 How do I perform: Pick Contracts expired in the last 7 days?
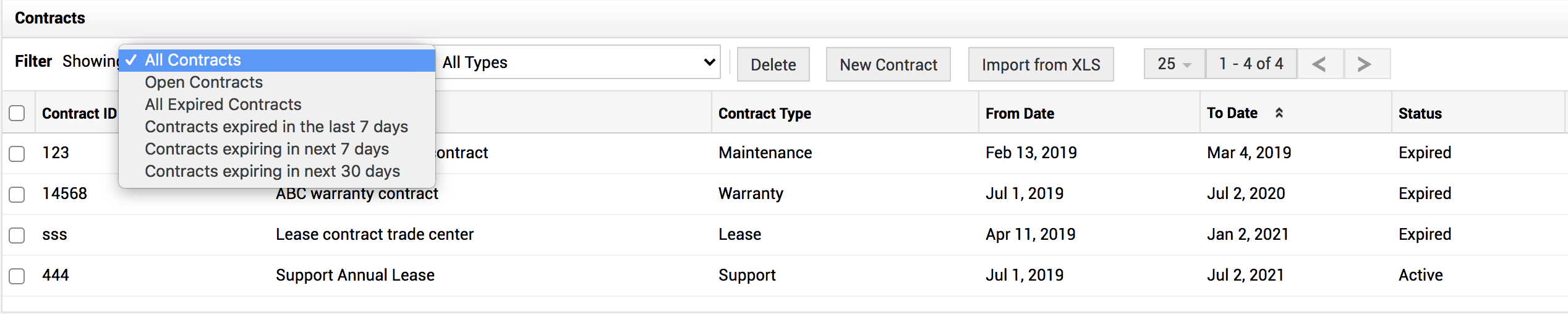(x=276, y=127)
